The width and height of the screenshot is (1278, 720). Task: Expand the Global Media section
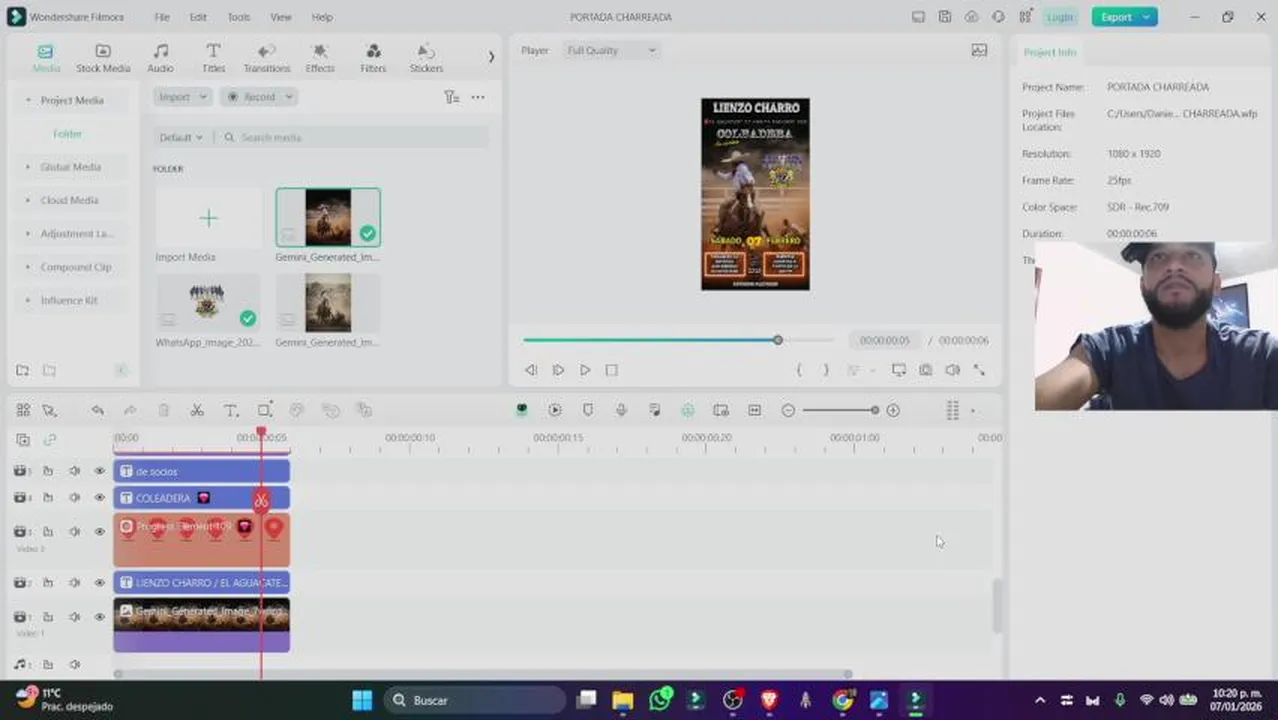[27, 167]
